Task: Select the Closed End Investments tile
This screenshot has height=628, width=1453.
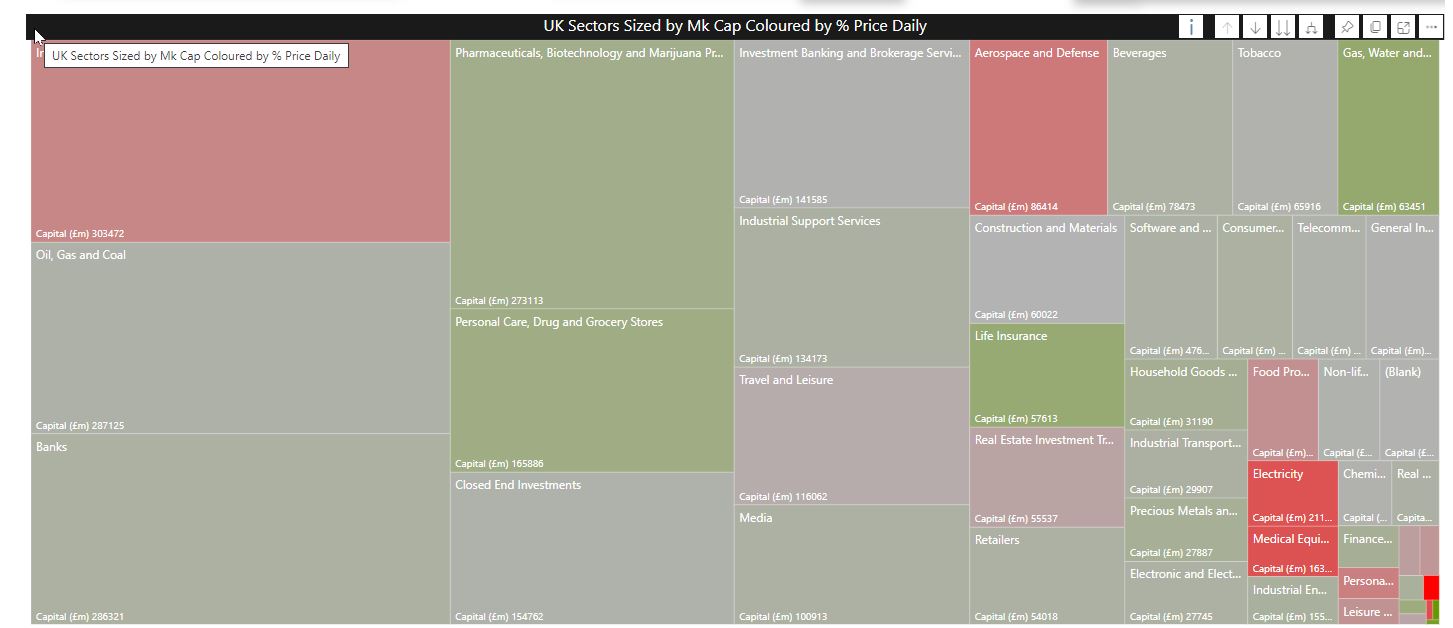Action: (x=592, y=550)
